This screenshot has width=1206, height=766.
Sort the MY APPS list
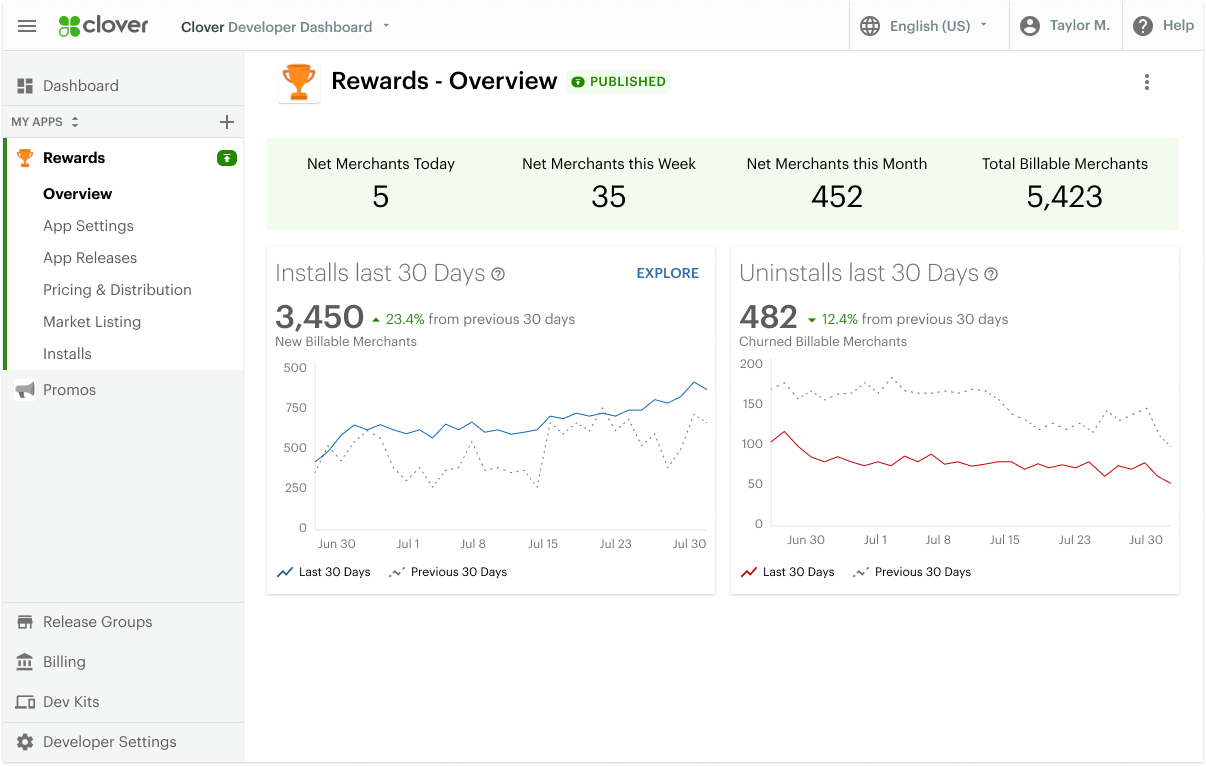[74, 122]
